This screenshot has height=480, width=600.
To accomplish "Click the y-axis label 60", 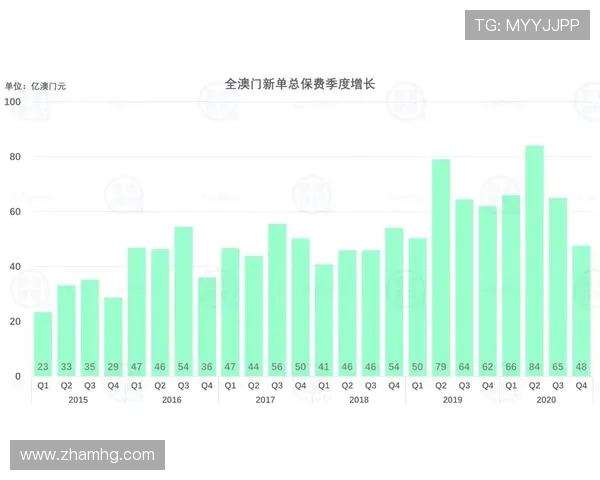I will pos(15,212).
